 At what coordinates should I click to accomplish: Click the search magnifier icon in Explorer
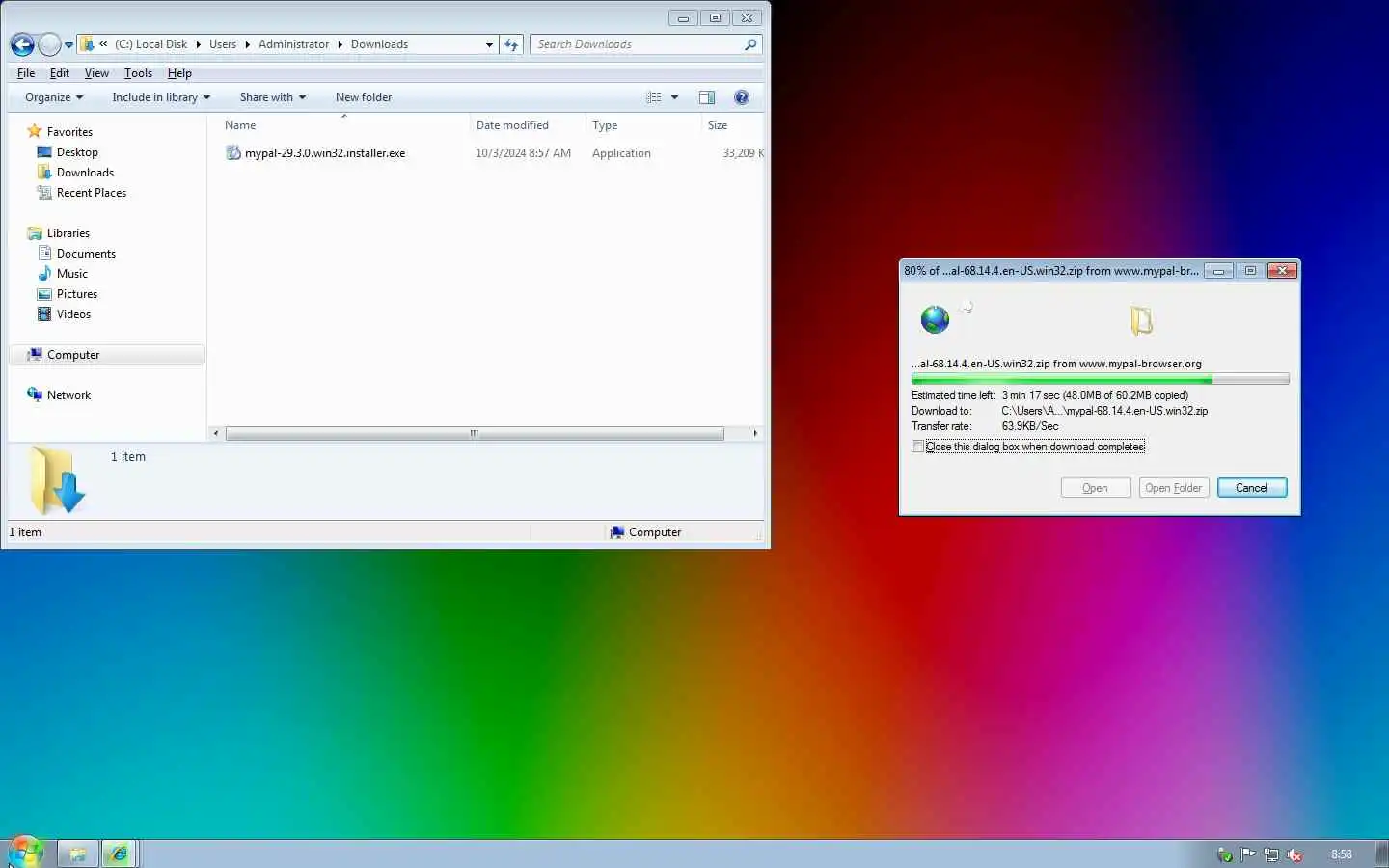click(750, 44)
